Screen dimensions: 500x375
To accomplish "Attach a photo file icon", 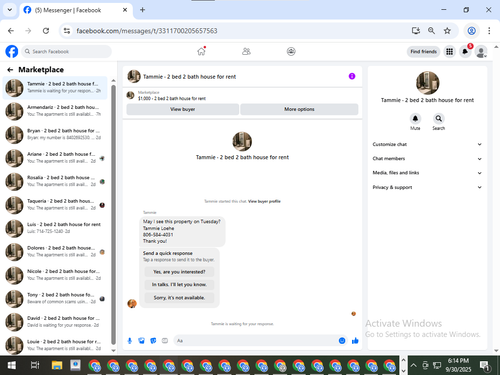I will click(x=142, y=341).
